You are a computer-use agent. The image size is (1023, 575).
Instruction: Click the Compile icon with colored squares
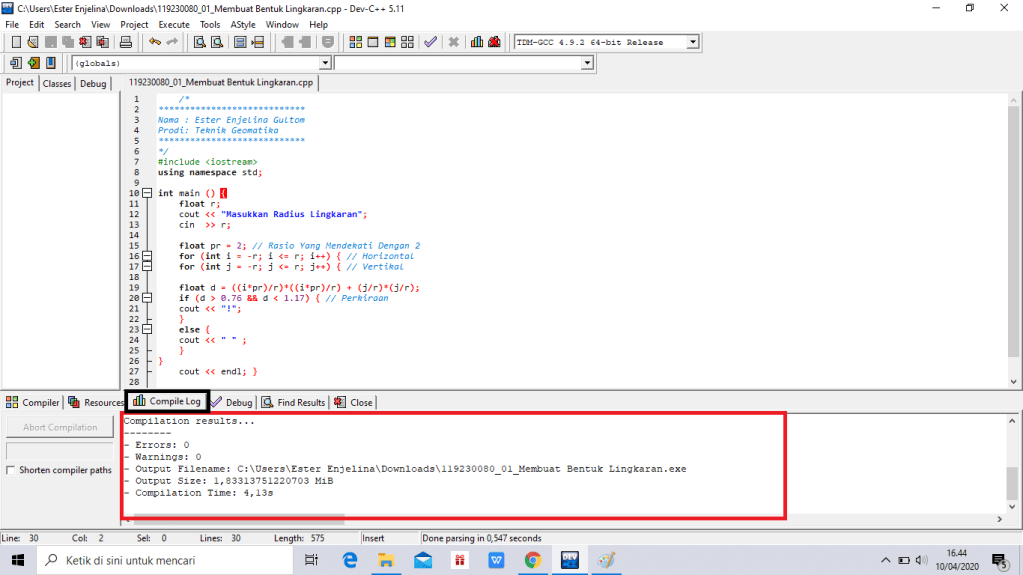point(355,42)
